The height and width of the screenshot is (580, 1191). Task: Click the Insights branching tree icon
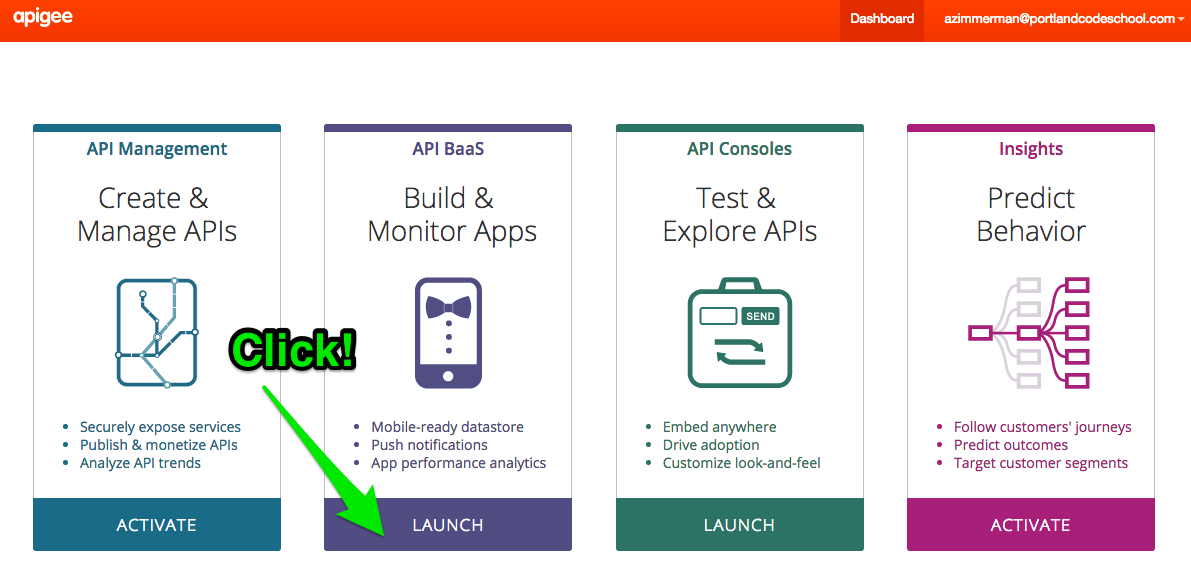1030,333
